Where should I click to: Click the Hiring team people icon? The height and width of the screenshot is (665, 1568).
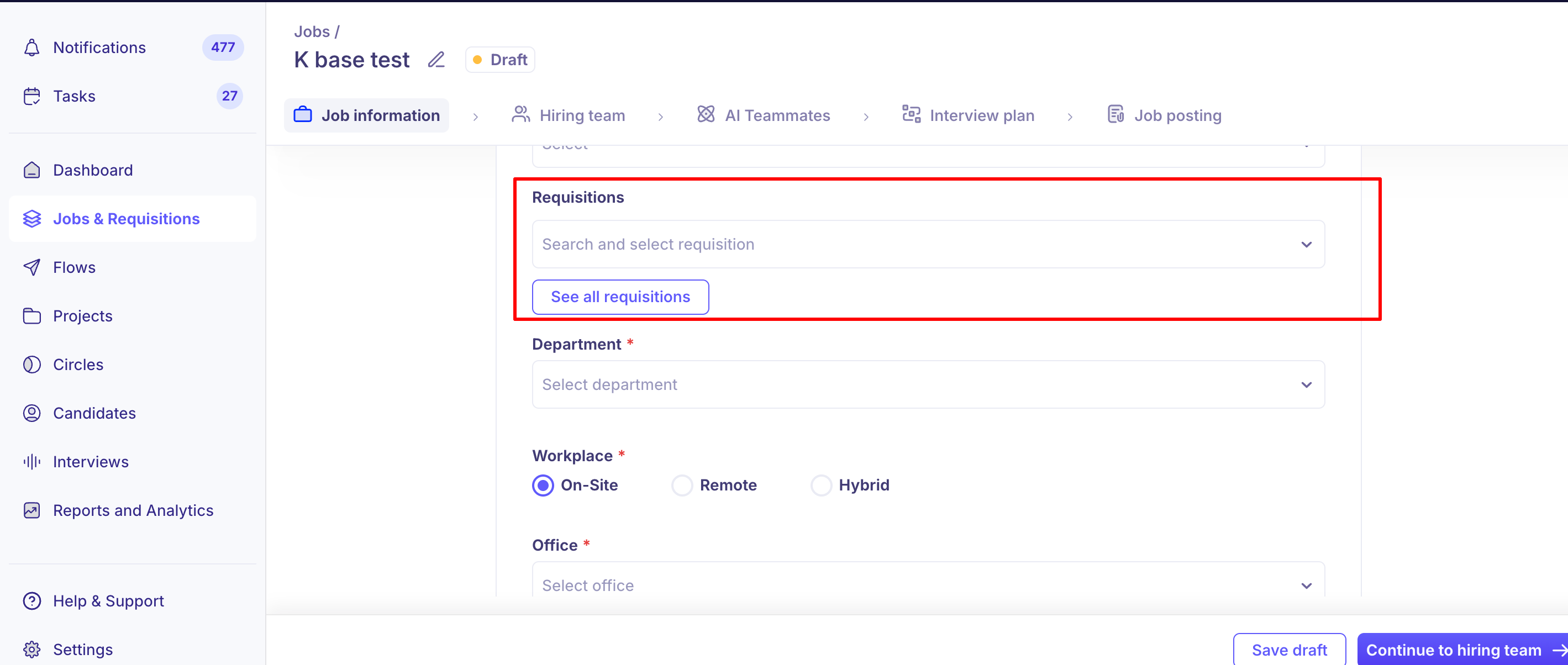pyautogui.click(x=520, y=114)
